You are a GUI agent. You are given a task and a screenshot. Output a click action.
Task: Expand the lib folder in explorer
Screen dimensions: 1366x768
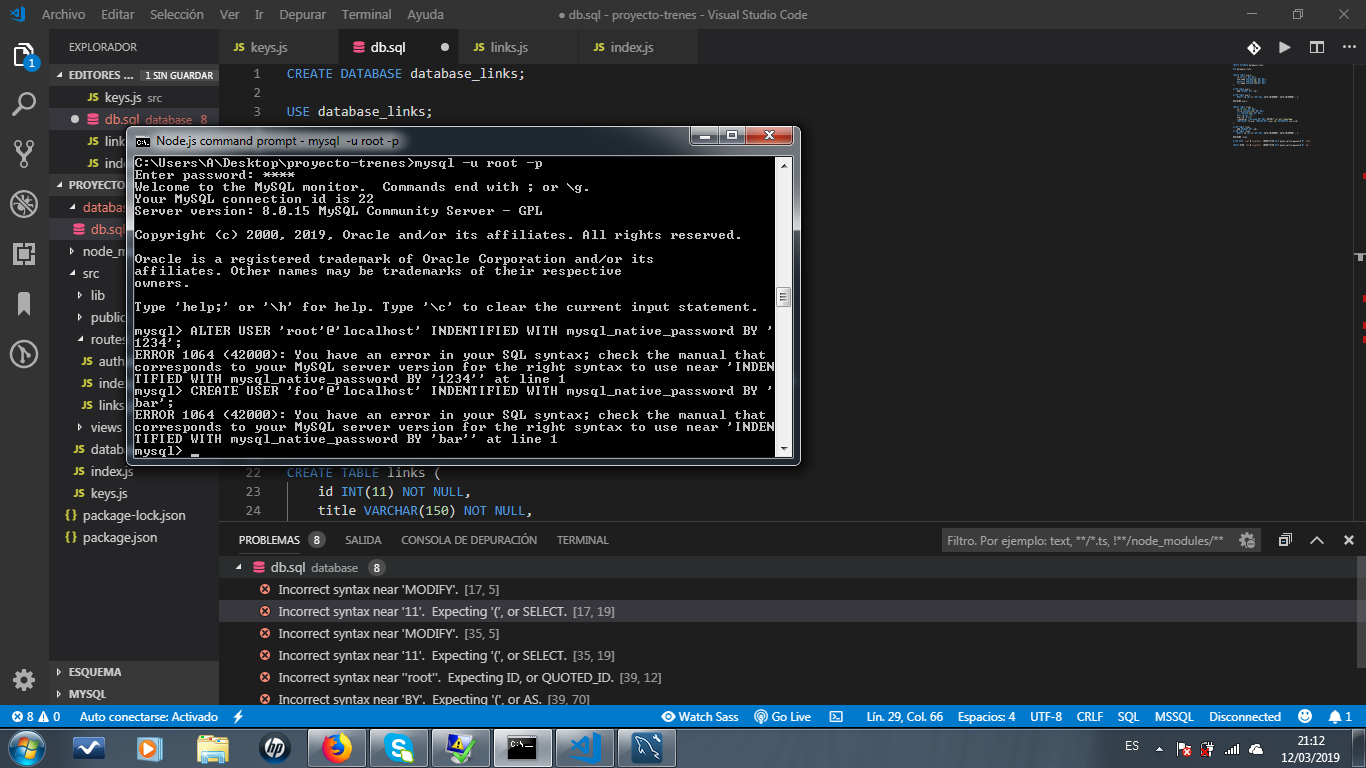[x=135, y=295]
